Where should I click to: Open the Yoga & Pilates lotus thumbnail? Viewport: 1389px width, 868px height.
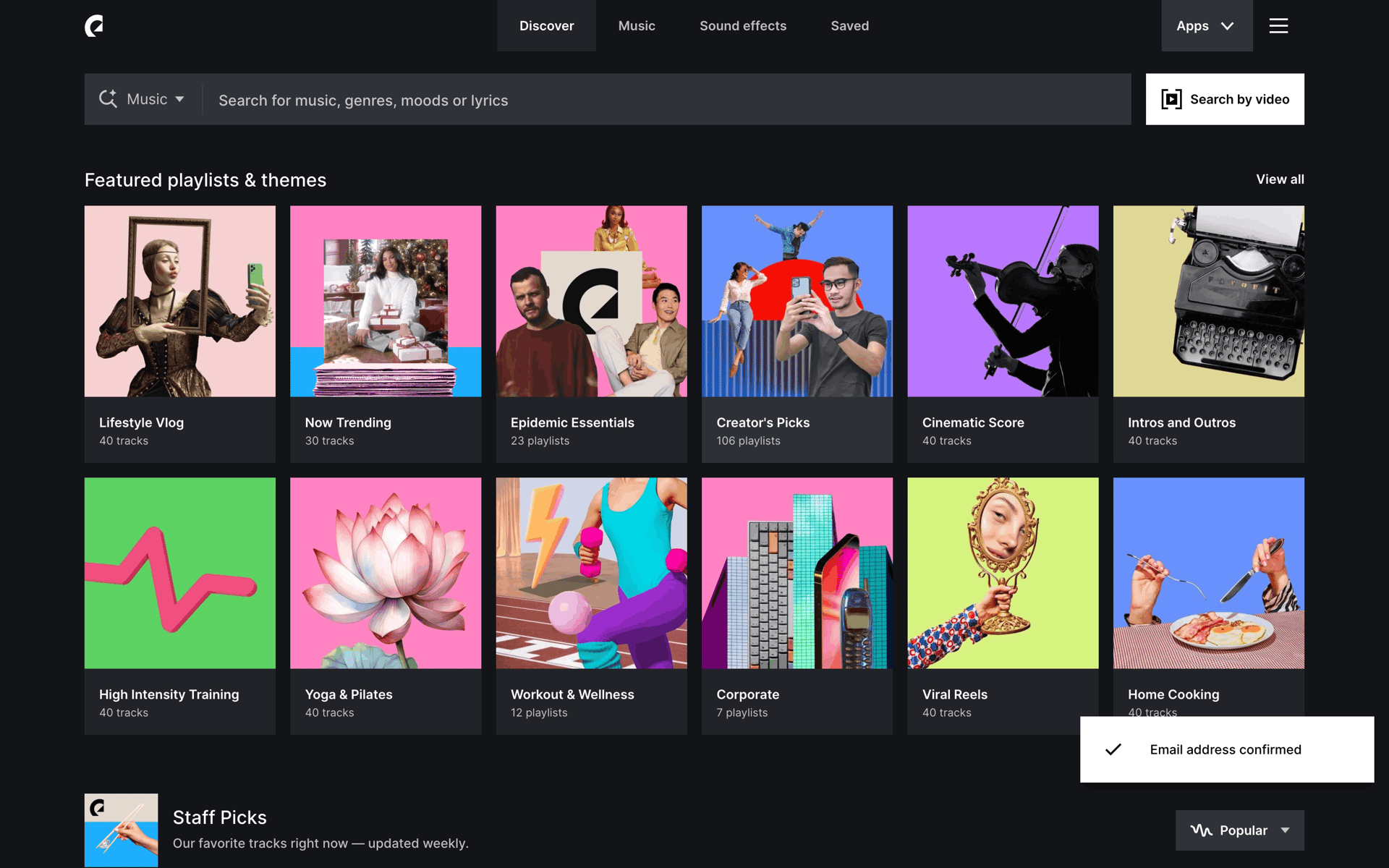(x=386, y=573)
